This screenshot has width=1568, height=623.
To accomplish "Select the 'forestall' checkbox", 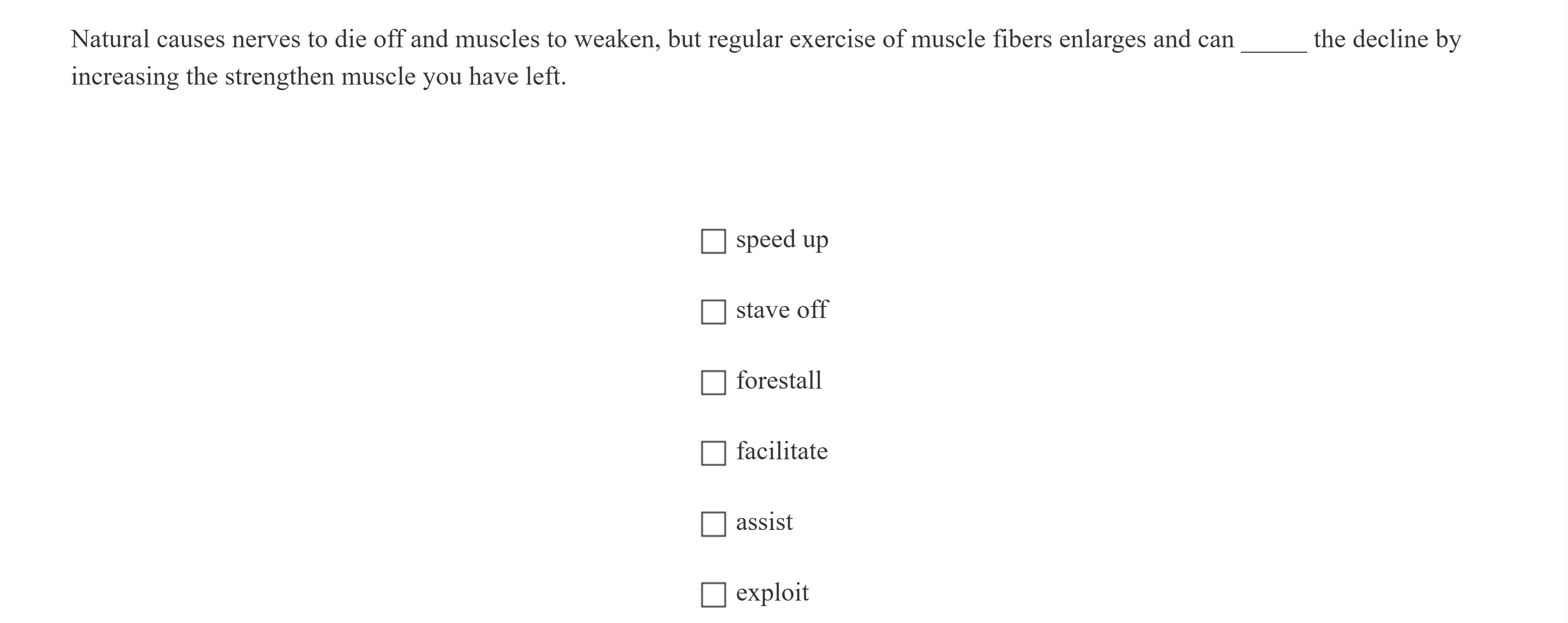I will click(713, 383).
